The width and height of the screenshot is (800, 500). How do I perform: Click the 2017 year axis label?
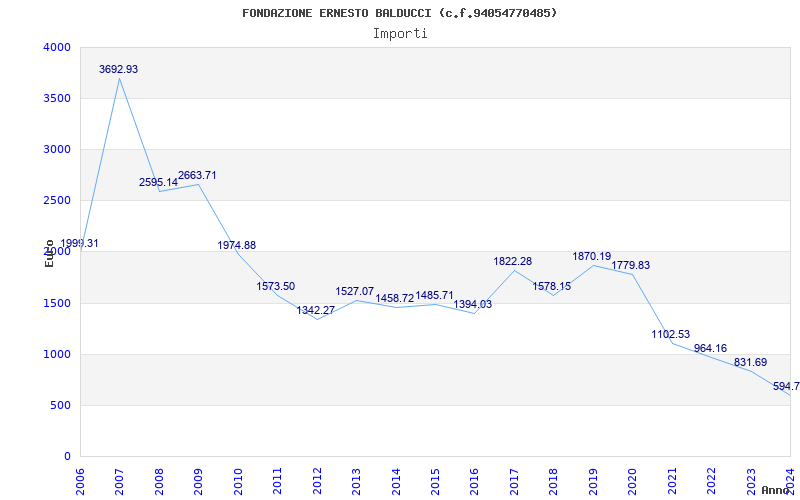point(514,481)
